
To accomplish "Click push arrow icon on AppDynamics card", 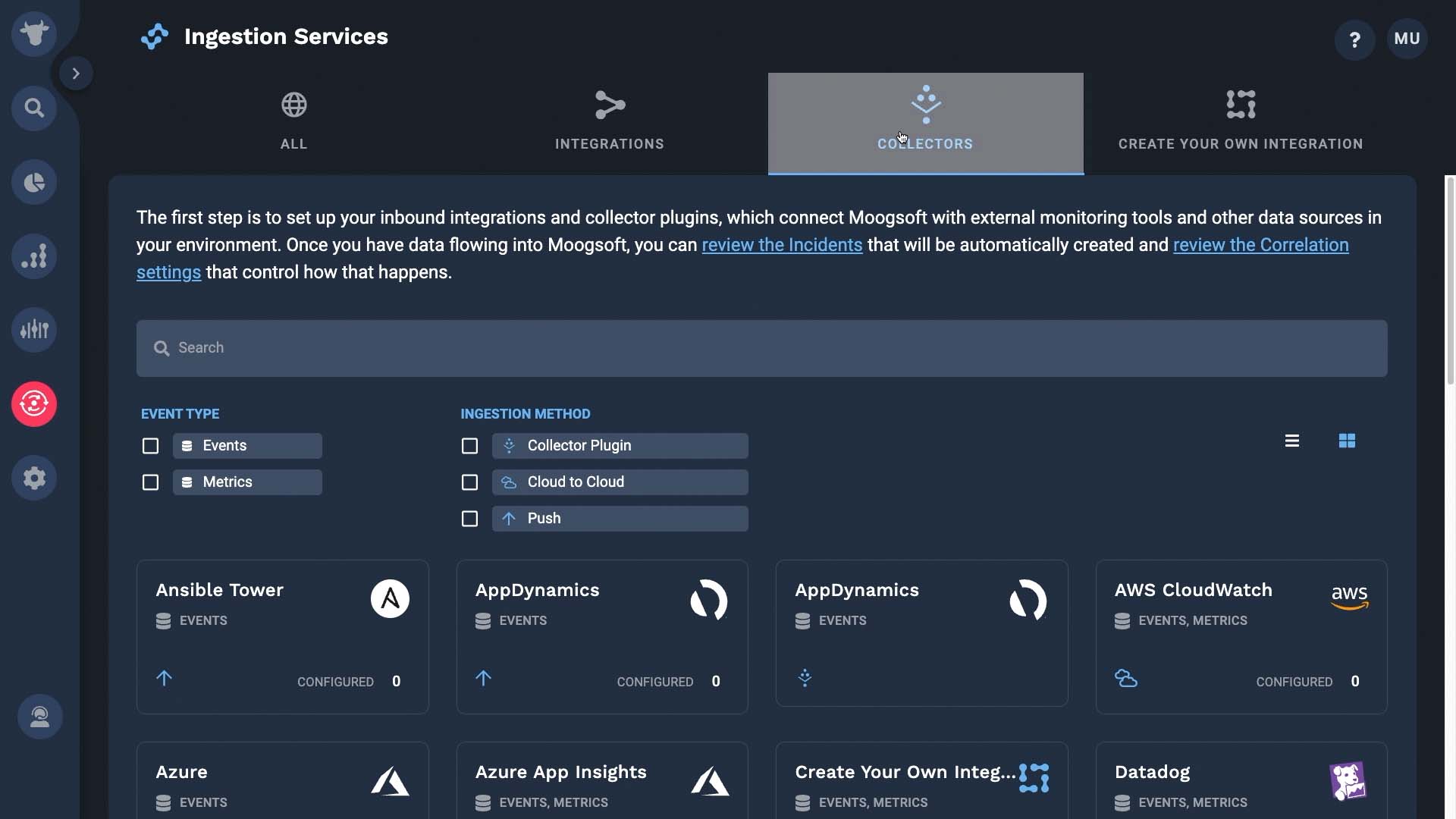I will tap(483, 678).
